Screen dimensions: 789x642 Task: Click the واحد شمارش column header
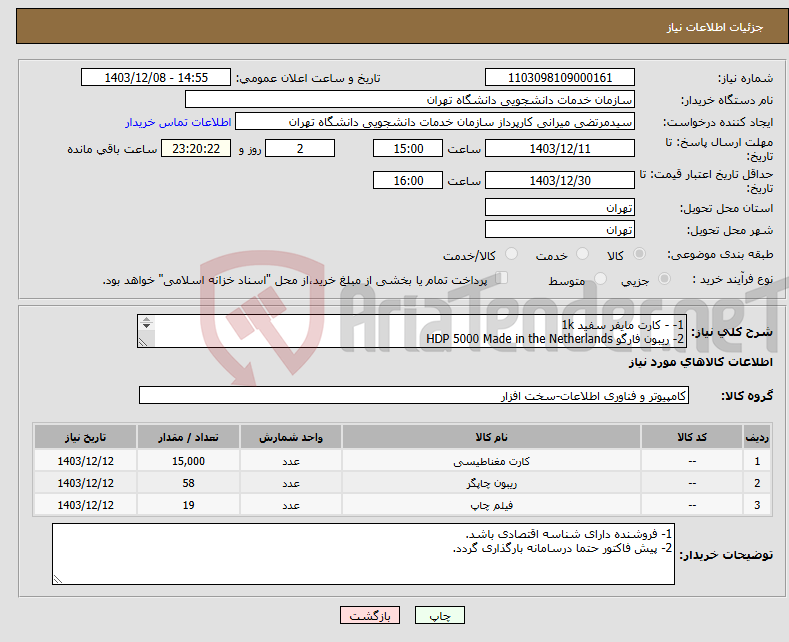pyautogui.click(x=291, y=437)
